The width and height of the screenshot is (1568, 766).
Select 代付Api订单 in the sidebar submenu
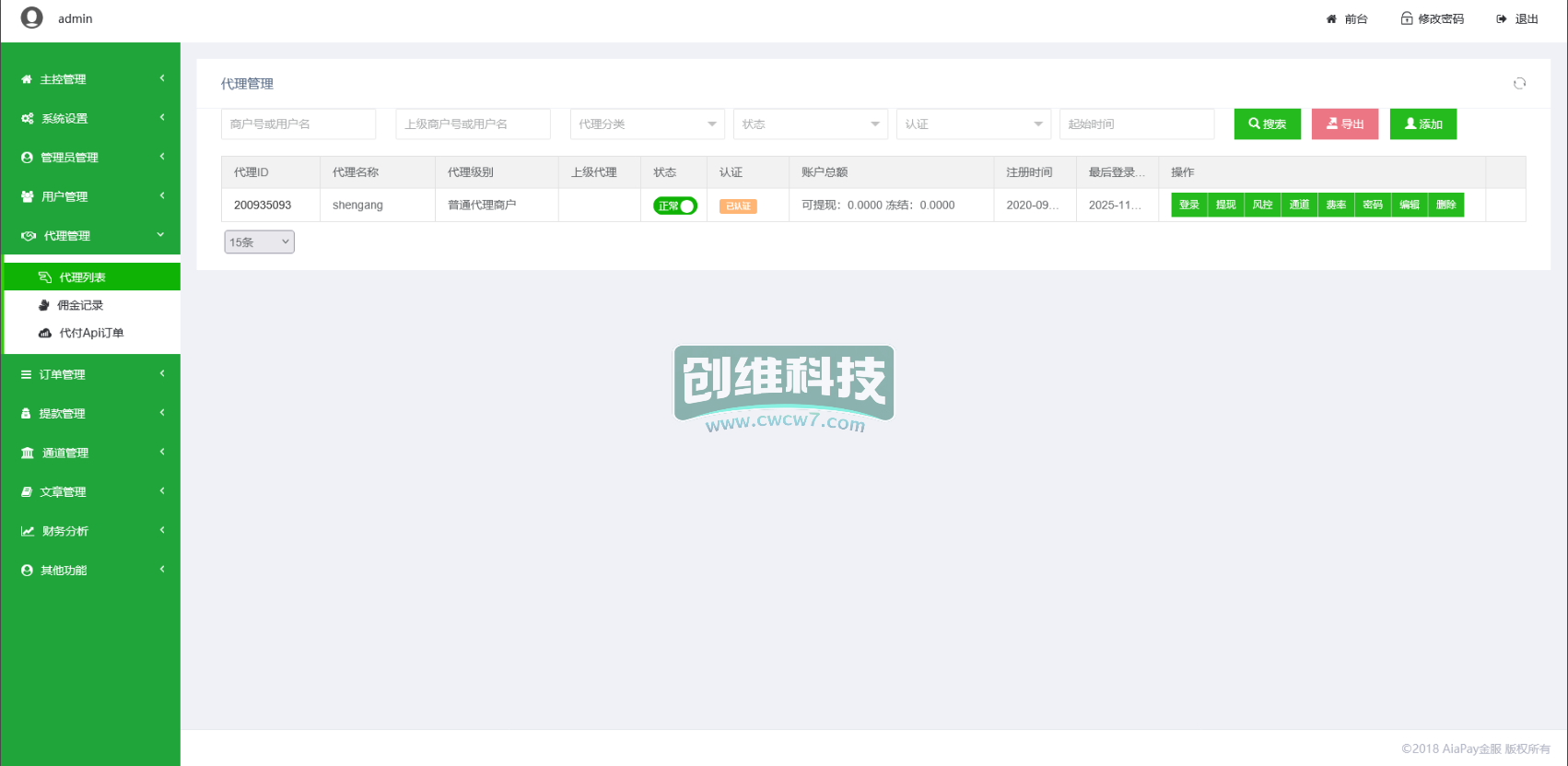(x=91, y=333)
